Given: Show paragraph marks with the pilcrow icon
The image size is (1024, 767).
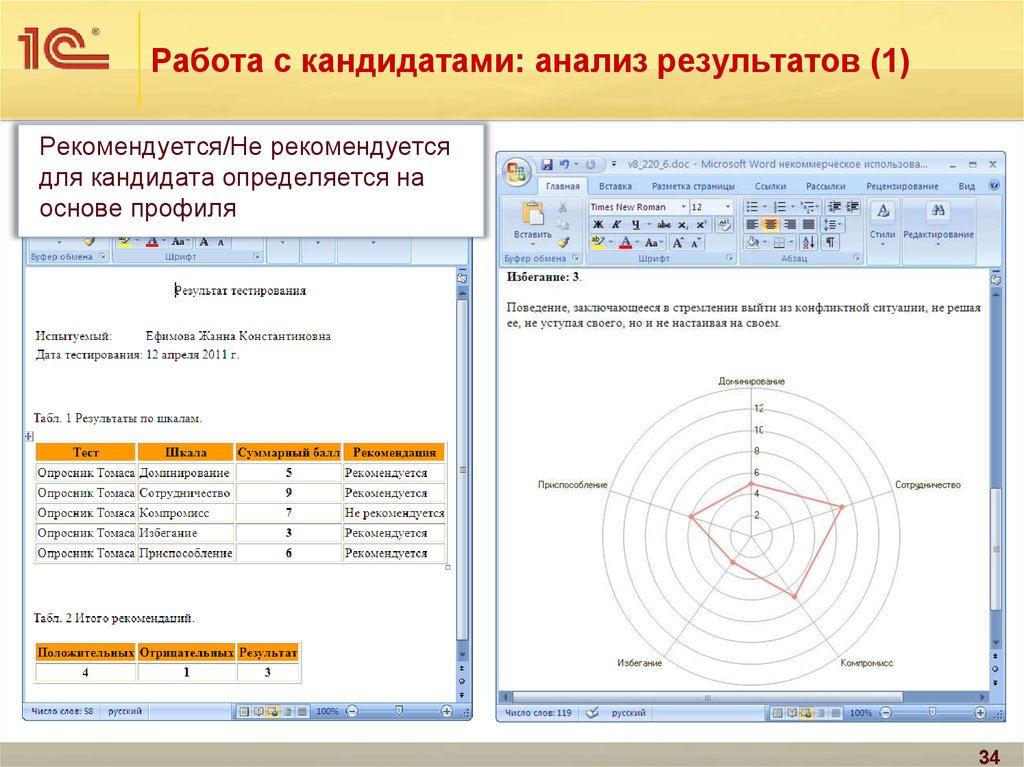Looking at the screenshot, I should (831, 242).
